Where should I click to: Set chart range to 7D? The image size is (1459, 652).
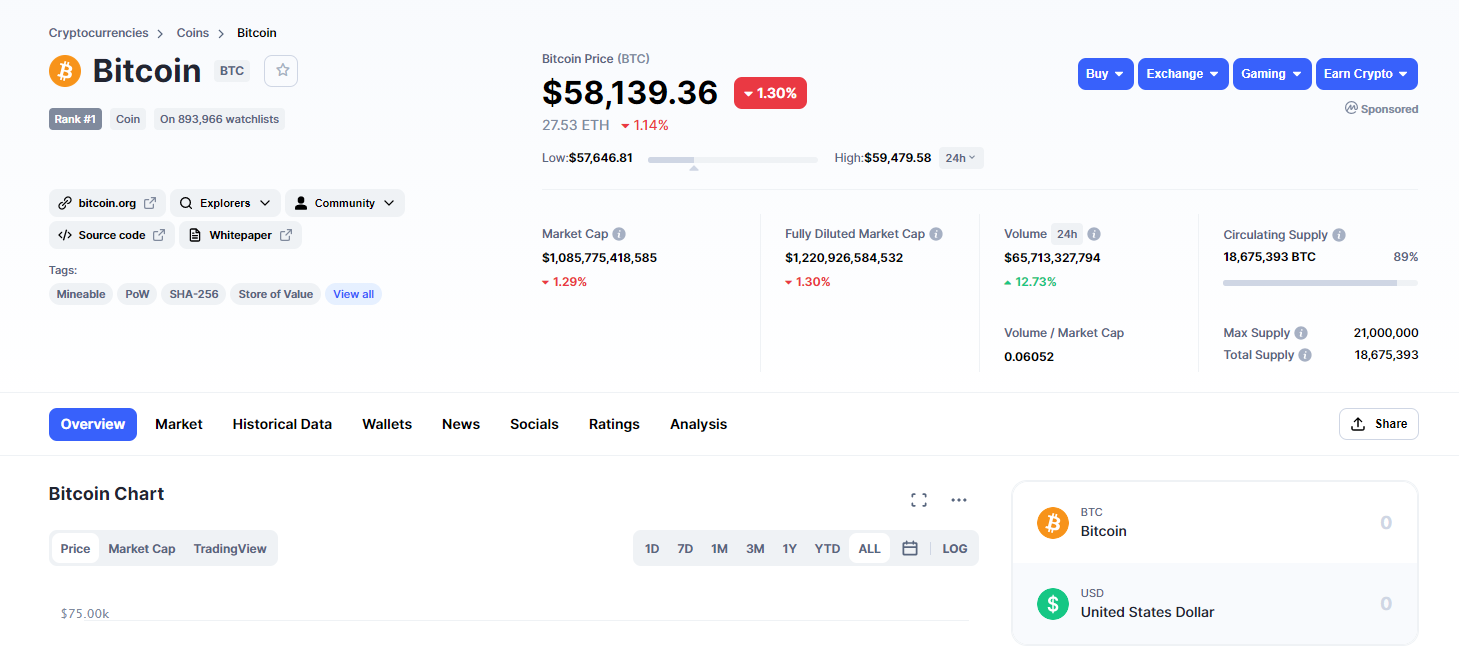coord(685,548)
